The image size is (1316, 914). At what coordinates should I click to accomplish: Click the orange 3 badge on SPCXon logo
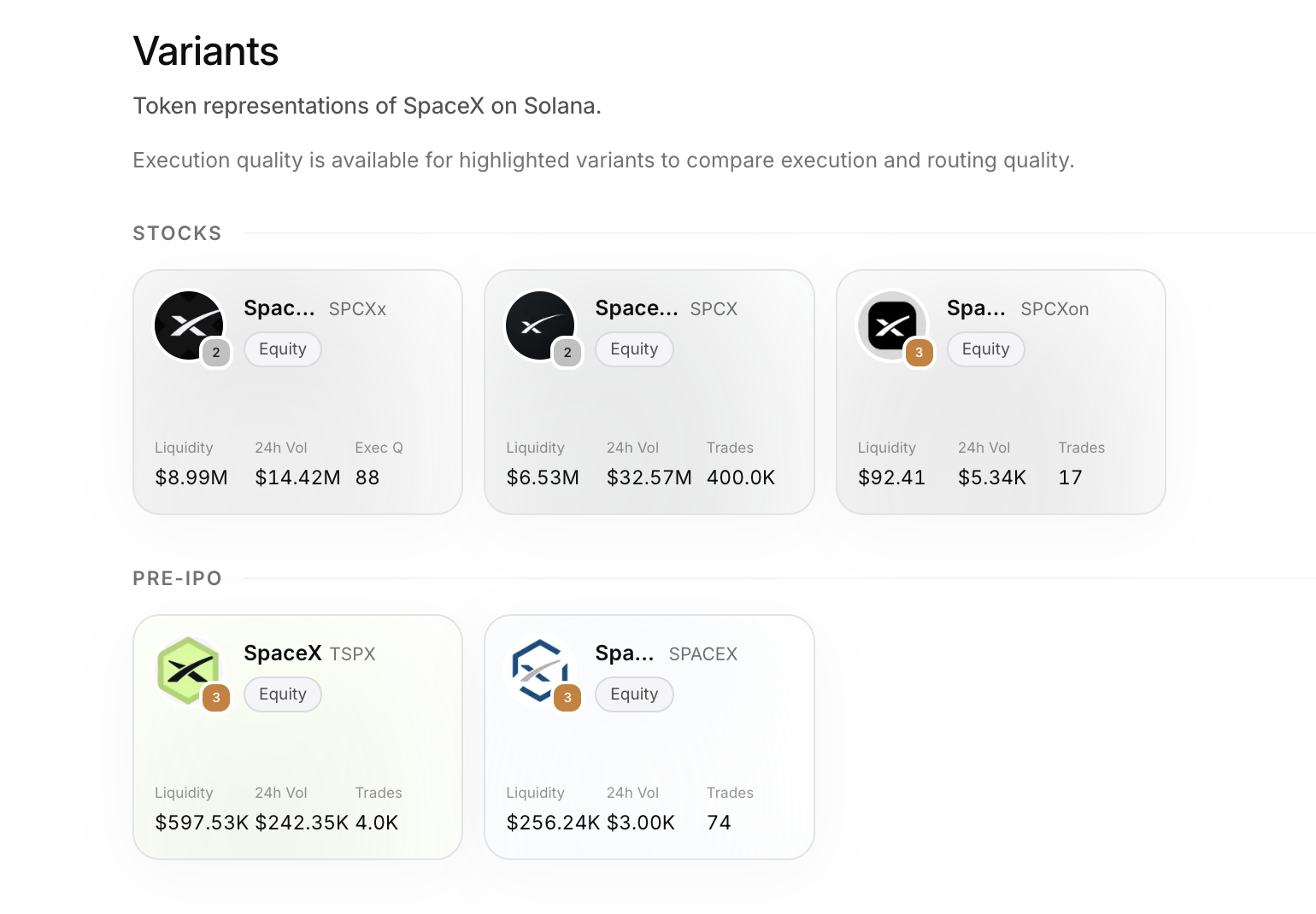point(919,352)
